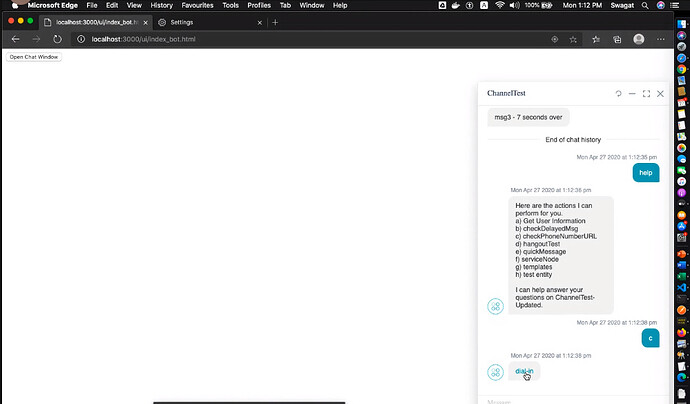
Task: Click the chat reset/refresh icon
Action: (618, 94)
